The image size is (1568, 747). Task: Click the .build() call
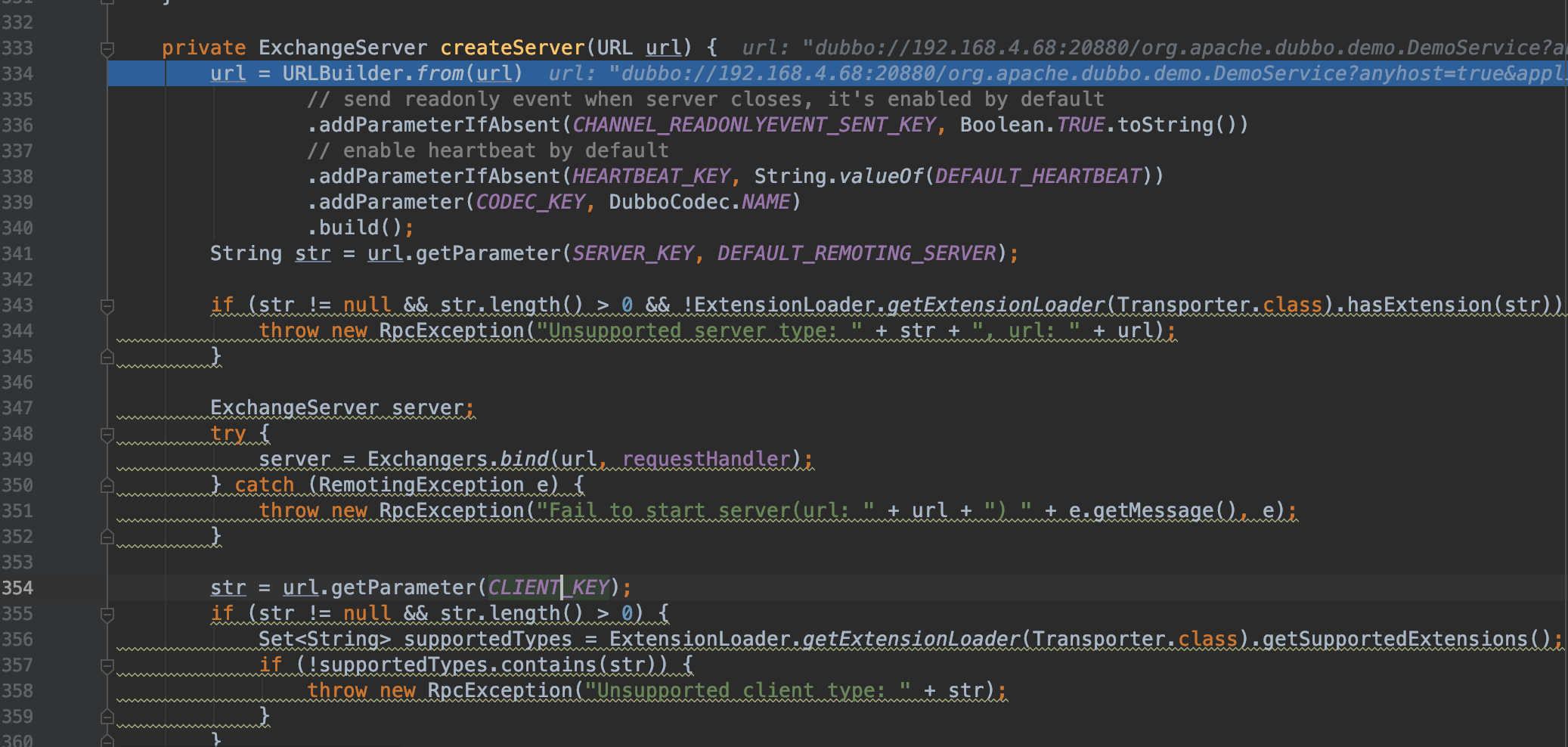pyautogui.click(x=355, y=228)
